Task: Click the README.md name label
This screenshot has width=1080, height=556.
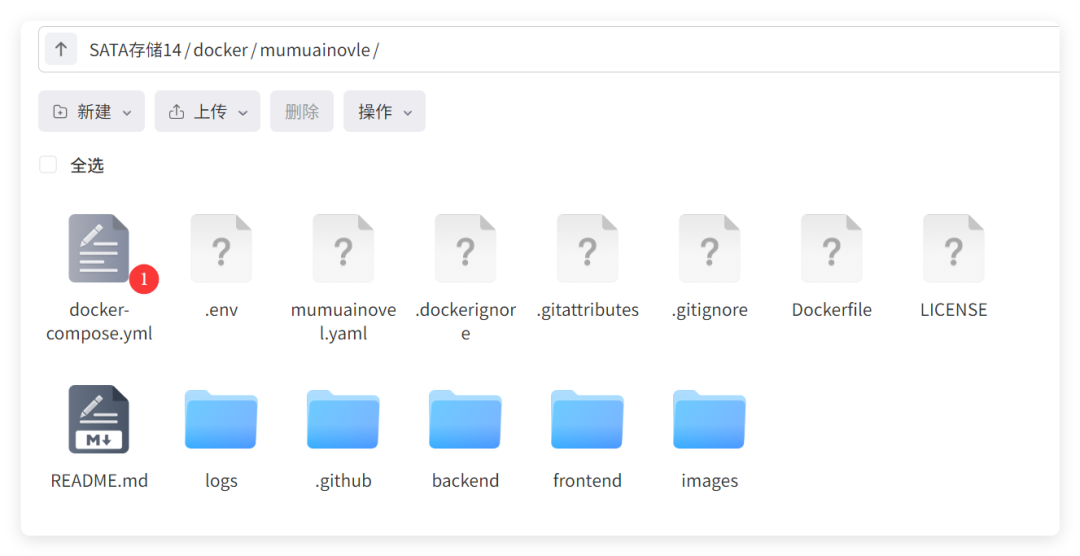Action: tap(99, 481)
